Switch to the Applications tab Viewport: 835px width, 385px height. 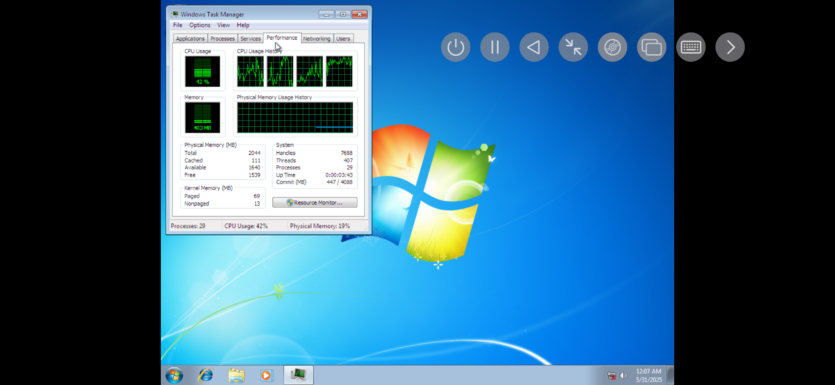(190, 38)
